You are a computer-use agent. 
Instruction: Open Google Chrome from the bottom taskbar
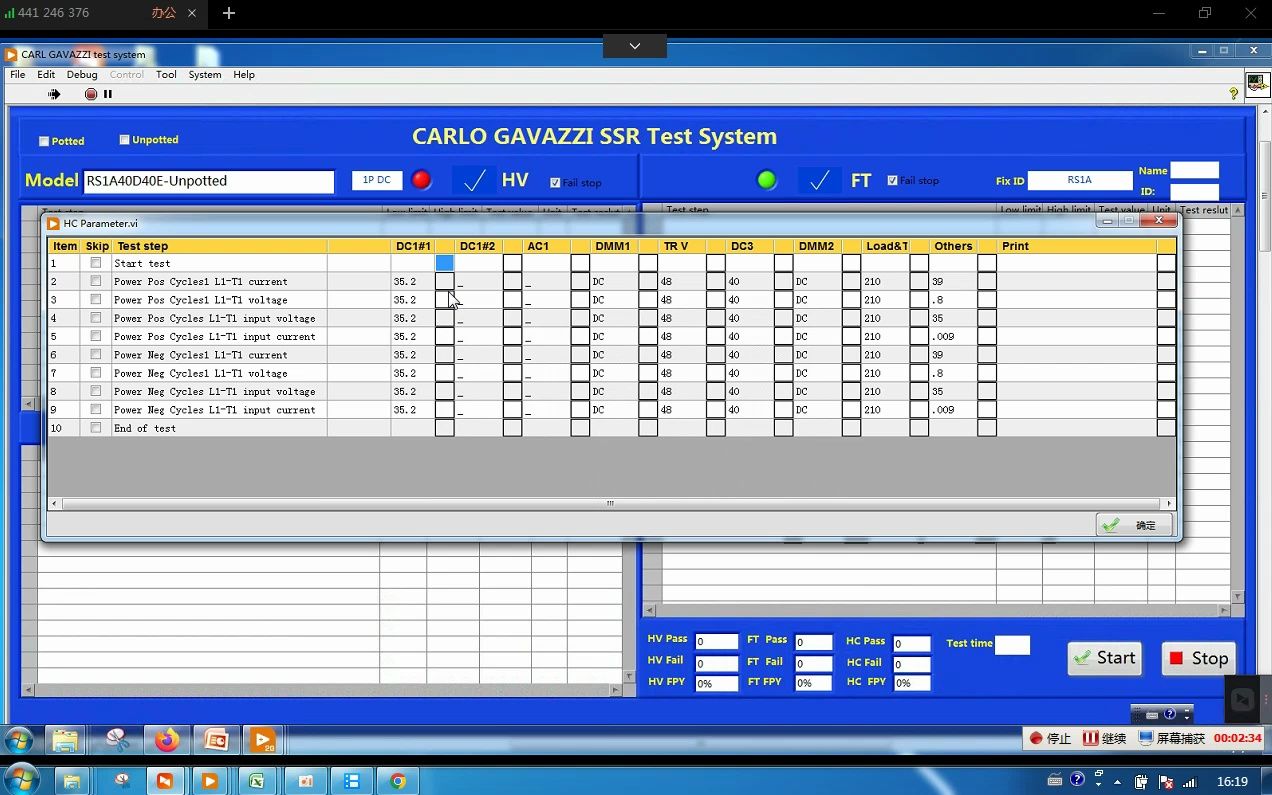(x=398, y=781)
